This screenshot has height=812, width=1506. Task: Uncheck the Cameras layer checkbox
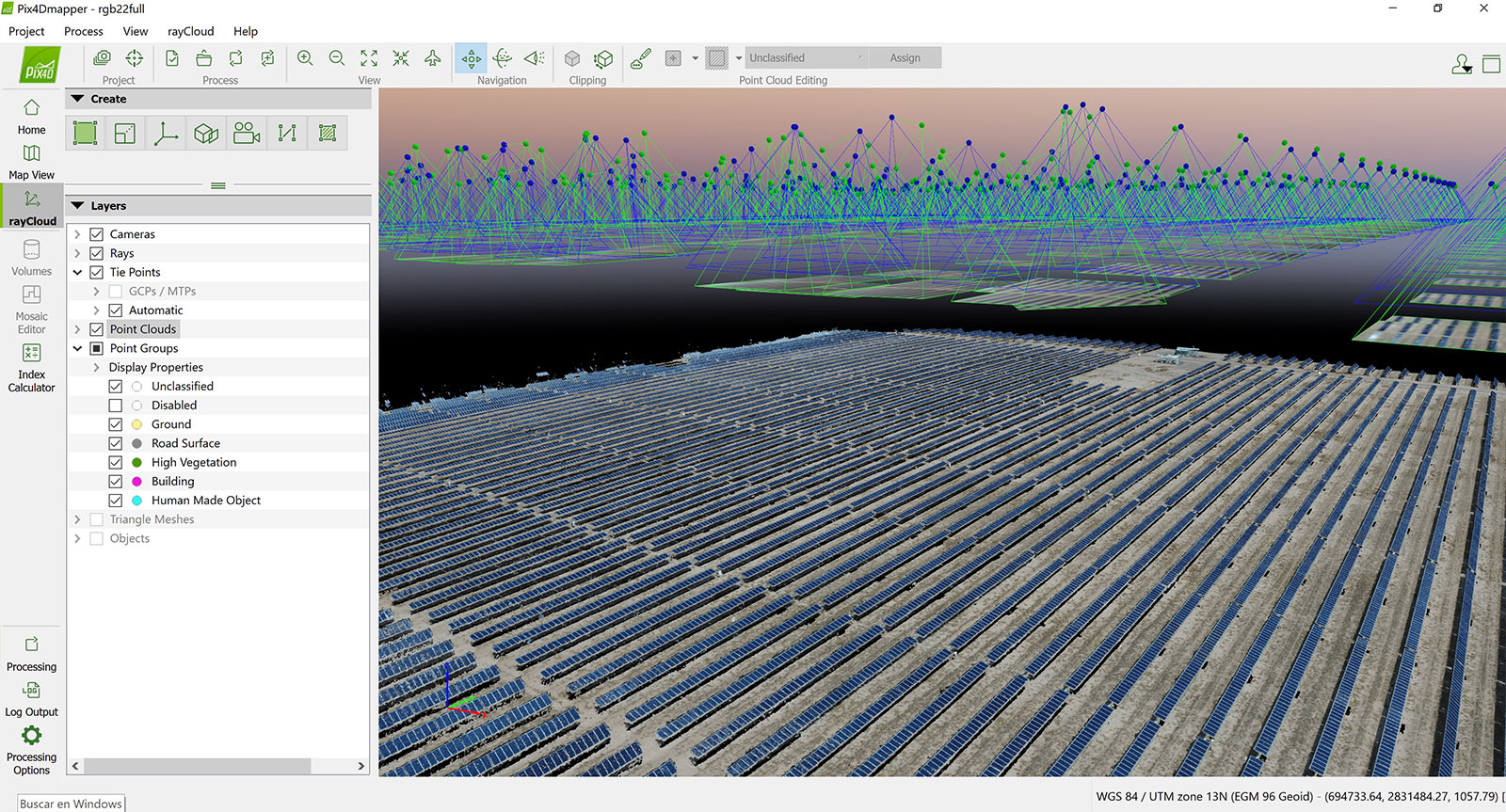(x=96, y=234)
